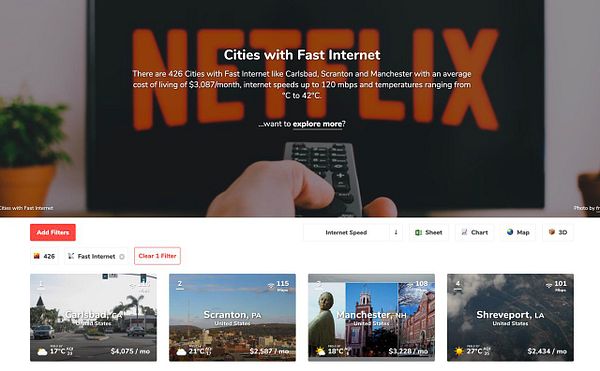Remove the Fast Internet filter tag
This screenshot has width=600, height=371.
coord(122,257)
